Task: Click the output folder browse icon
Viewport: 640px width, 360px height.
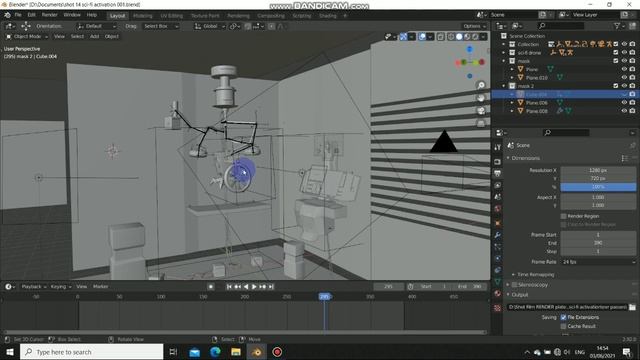Action: click(632, 307)
